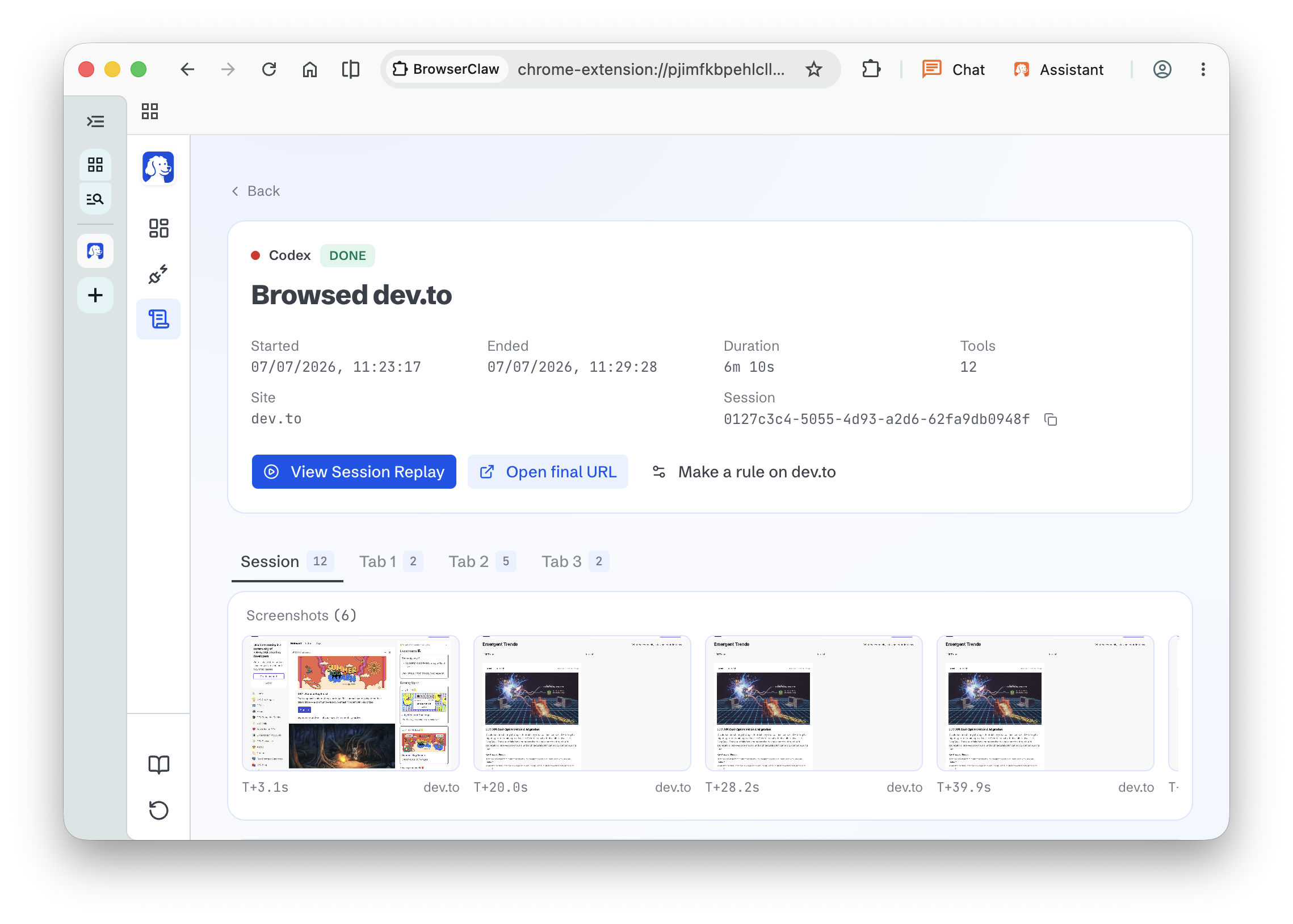Viewport: 1293px width, 924px height.
Task: Switch to Tab 1
Action: pos(391,562)
